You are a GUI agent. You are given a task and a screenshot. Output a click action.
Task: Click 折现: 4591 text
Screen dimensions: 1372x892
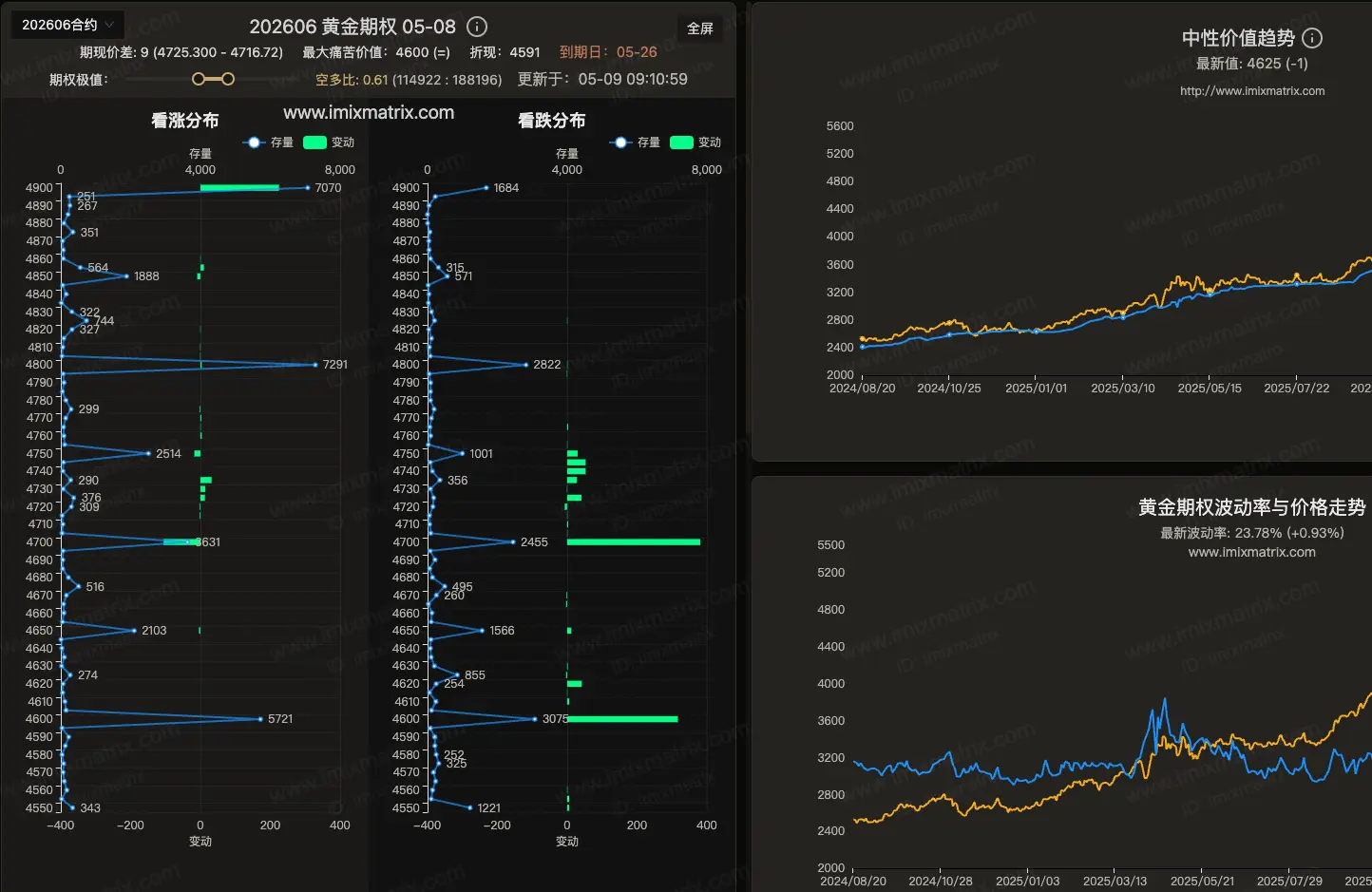(x=505, y=52)
